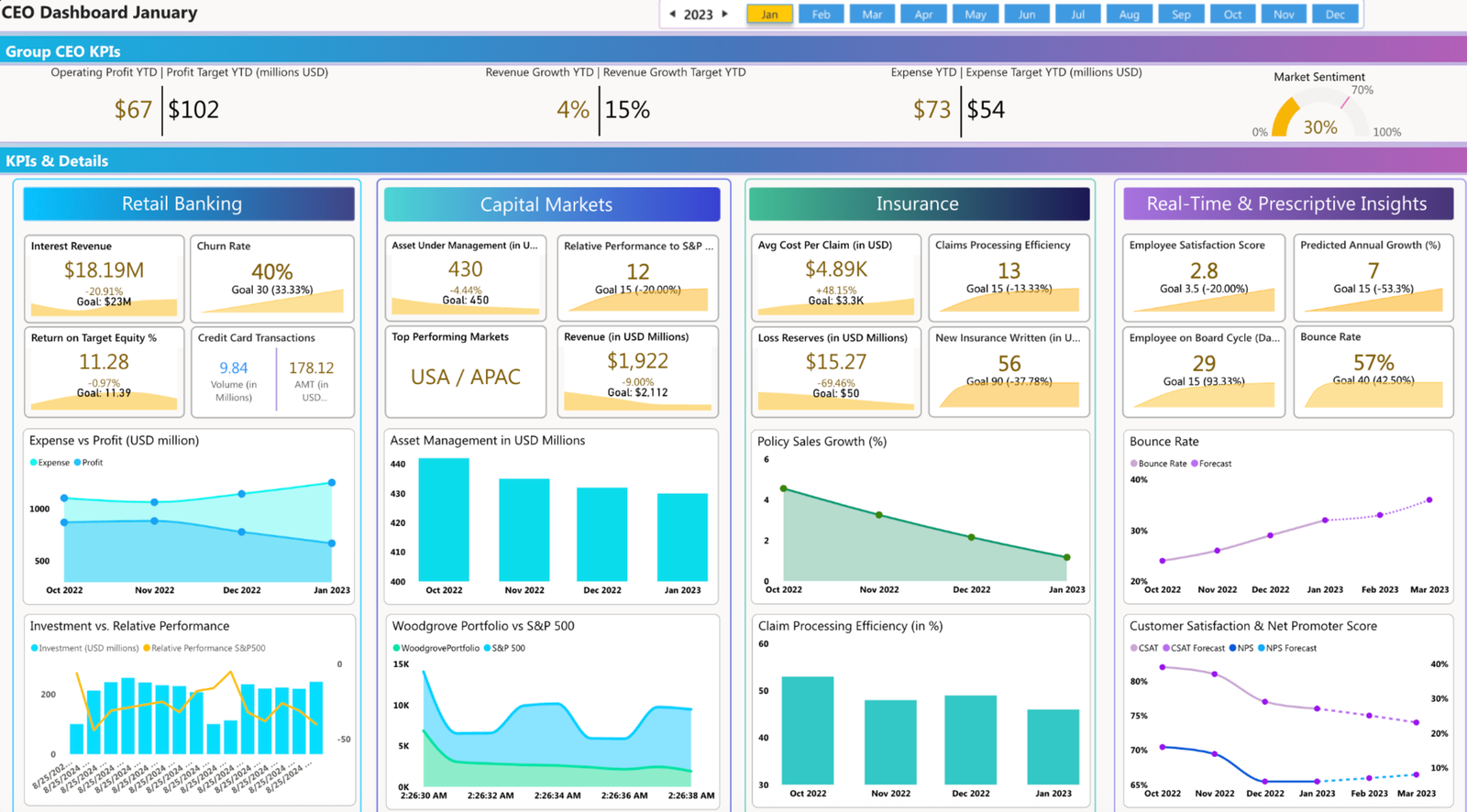Toggle Investment (USD millions) legend item
The width and height of the screenshot is (1467, 812).
point(84,648)
